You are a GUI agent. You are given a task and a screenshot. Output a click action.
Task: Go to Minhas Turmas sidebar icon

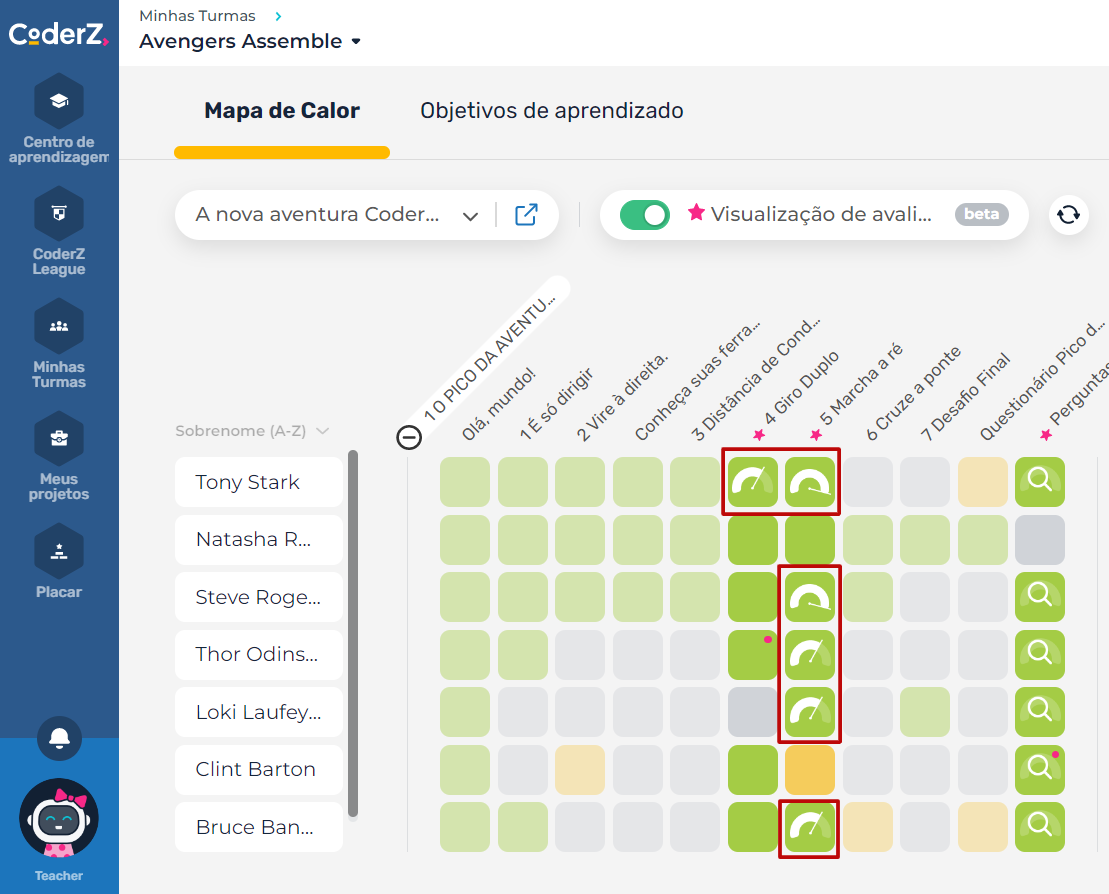tap(59, 326)
